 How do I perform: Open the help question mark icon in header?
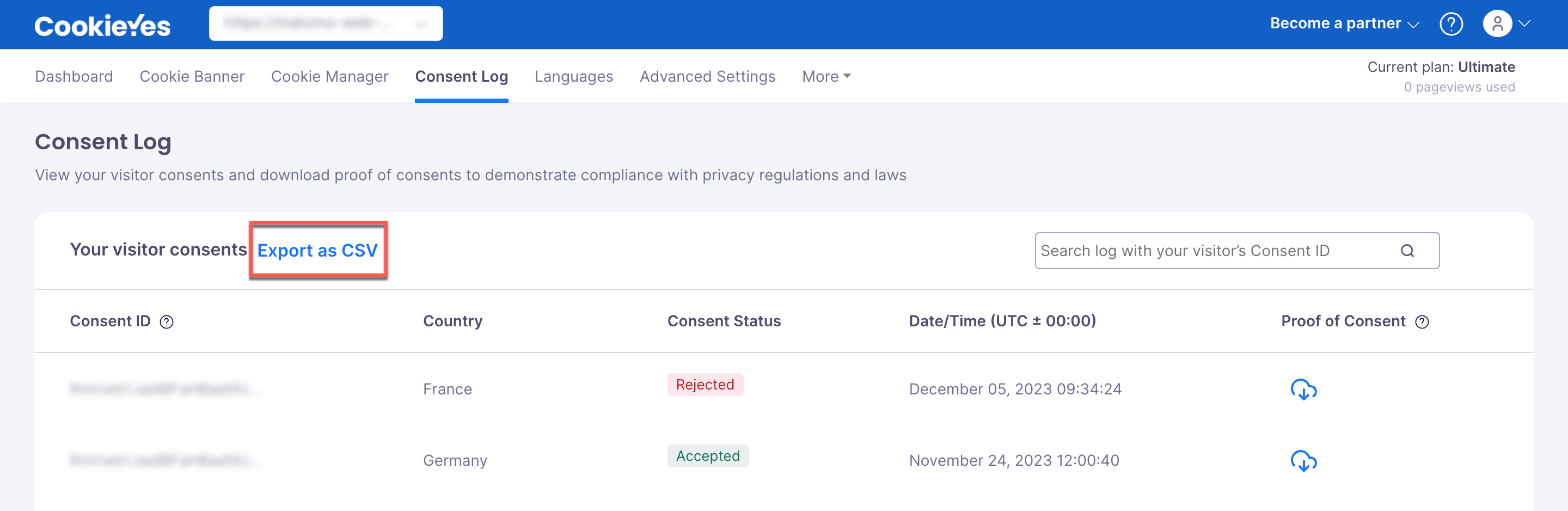pyautogui.click(x=1451, y=25)
